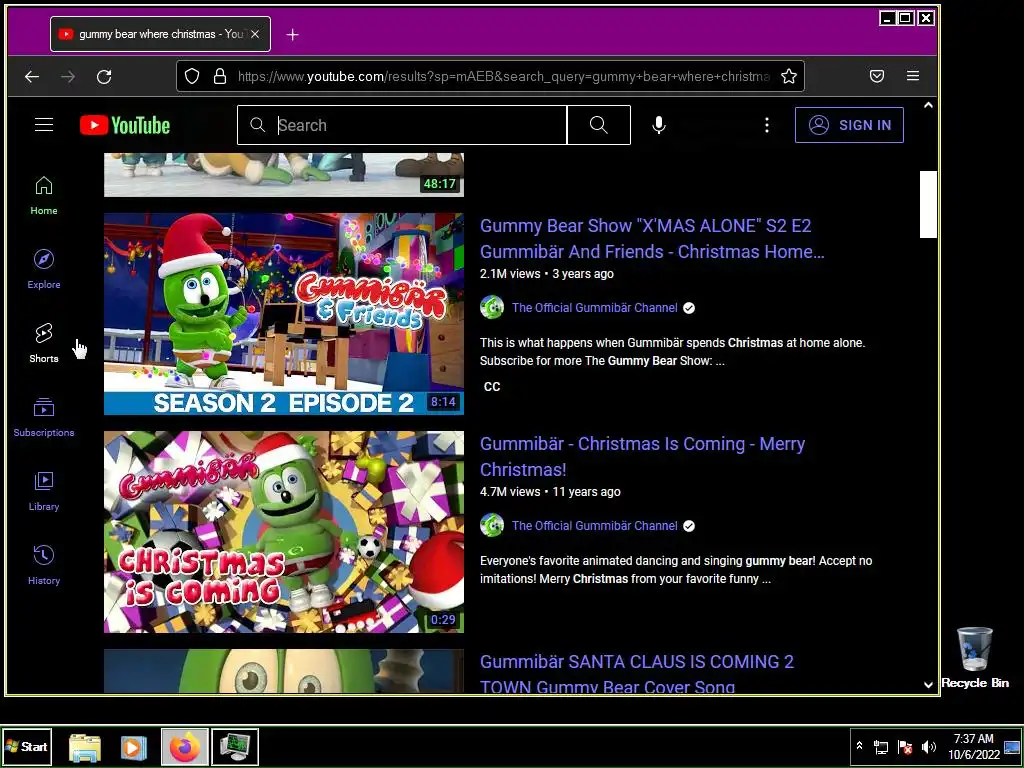Open Gummibär Christmas Is Coming title link

coord(643,456)
